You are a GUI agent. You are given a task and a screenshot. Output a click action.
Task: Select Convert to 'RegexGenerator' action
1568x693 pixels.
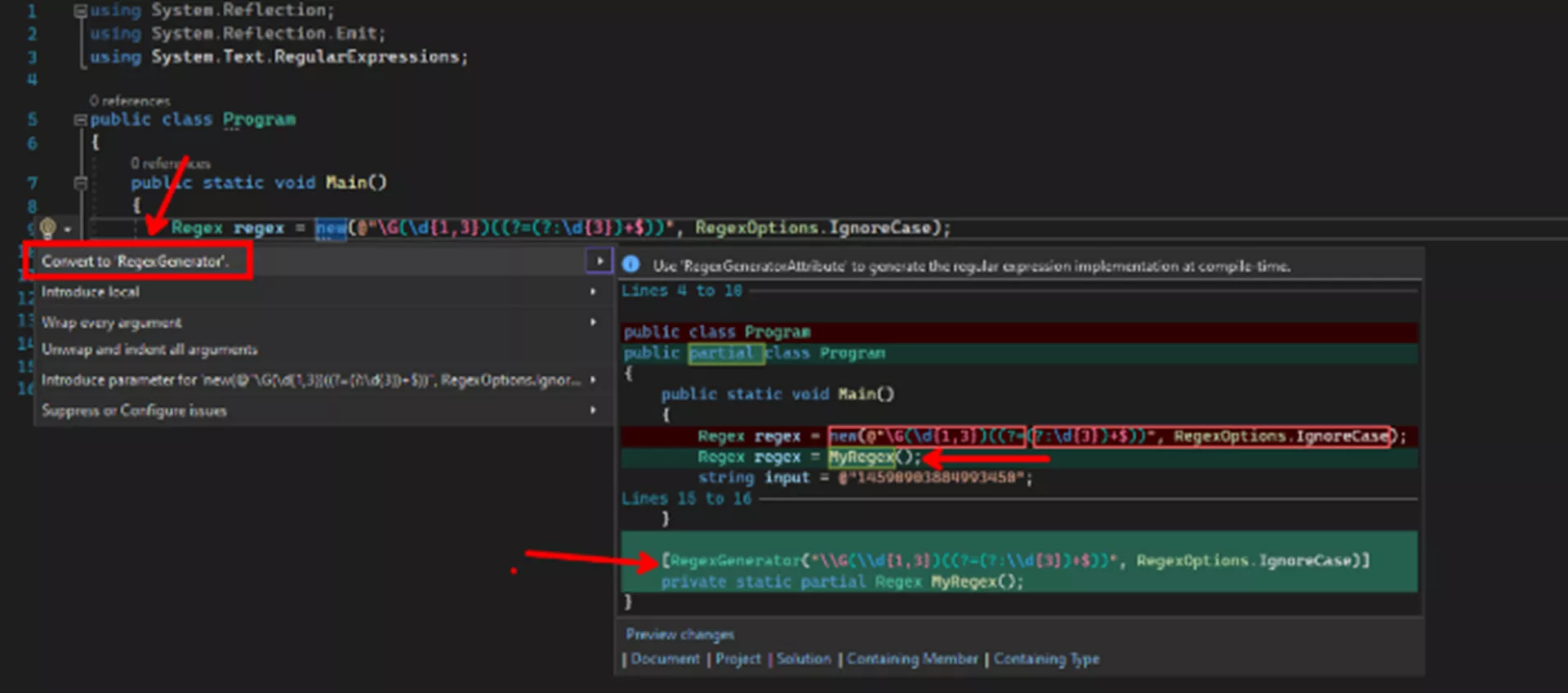pyautogui.click(x=136, y=262)
